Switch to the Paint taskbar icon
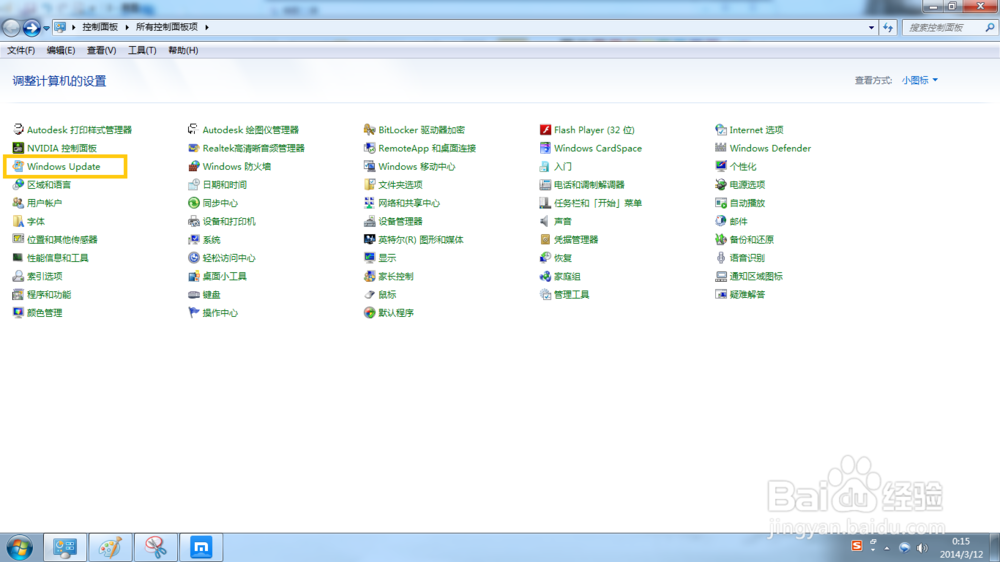The width and height of the screenshot is (1000, 562). point(110,547)
